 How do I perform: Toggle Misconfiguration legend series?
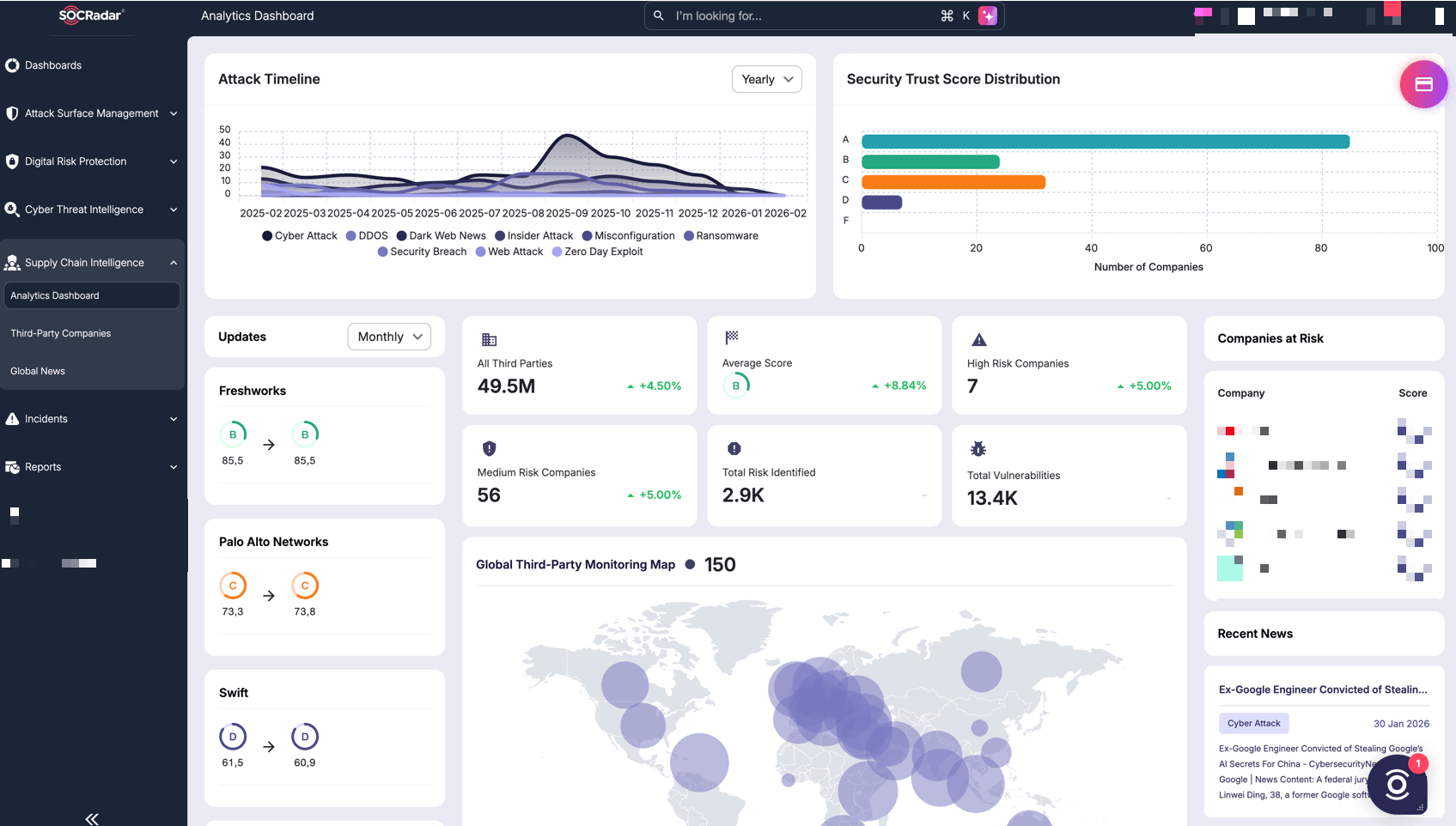point(629,235)
